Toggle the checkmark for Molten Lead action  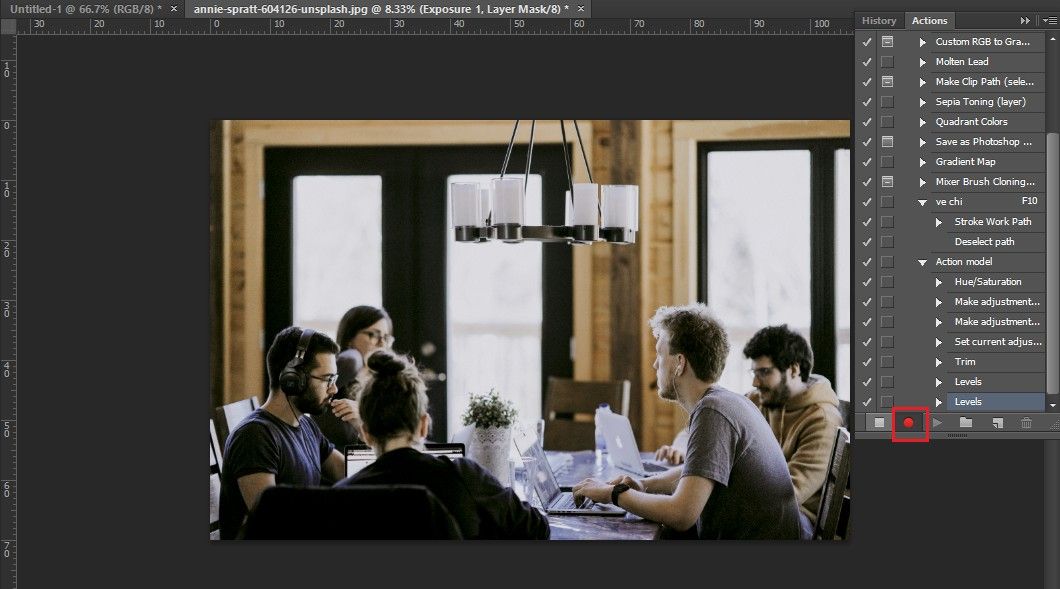(867, 62)
